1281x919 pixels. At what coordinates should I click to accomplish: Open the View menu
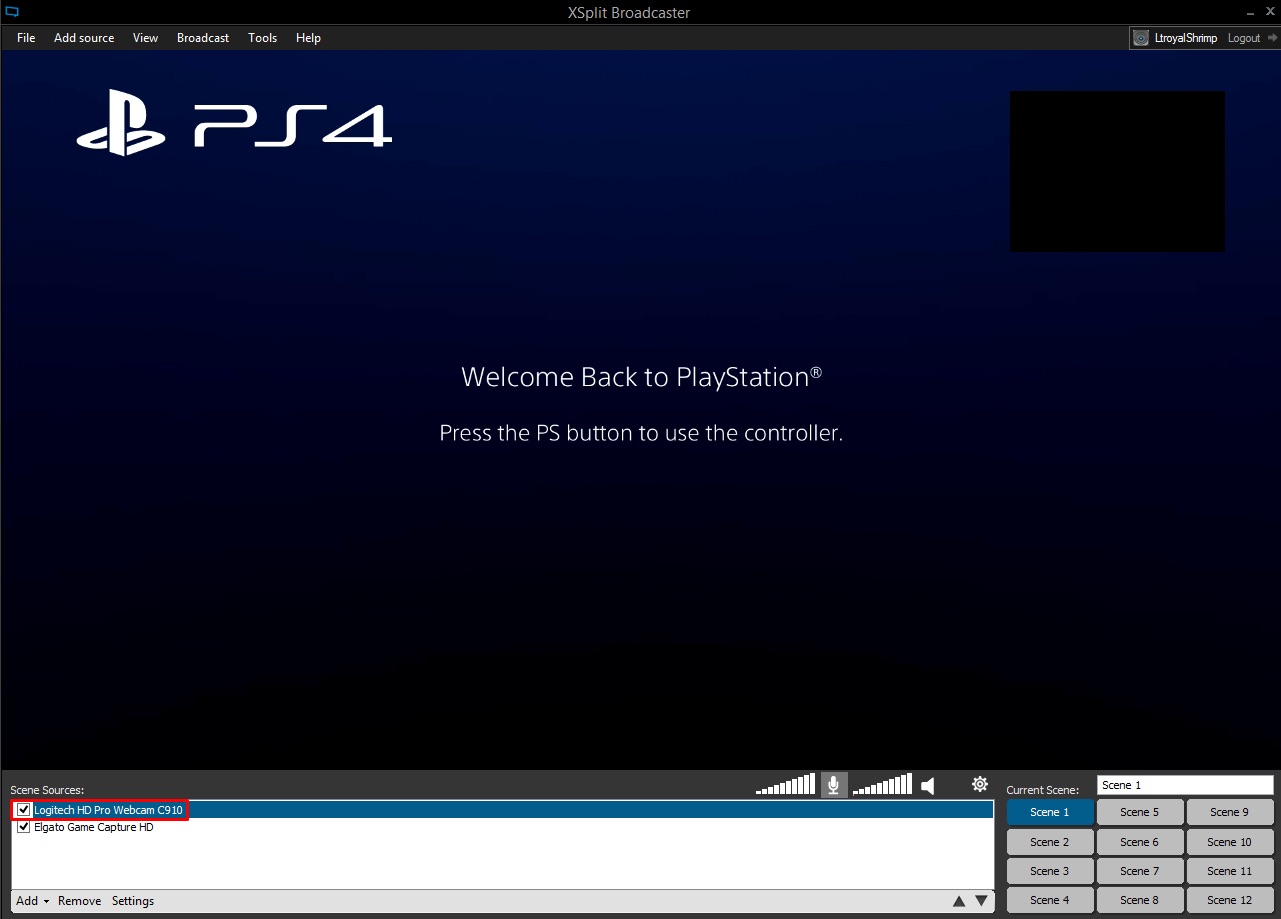tap(146, 38)
